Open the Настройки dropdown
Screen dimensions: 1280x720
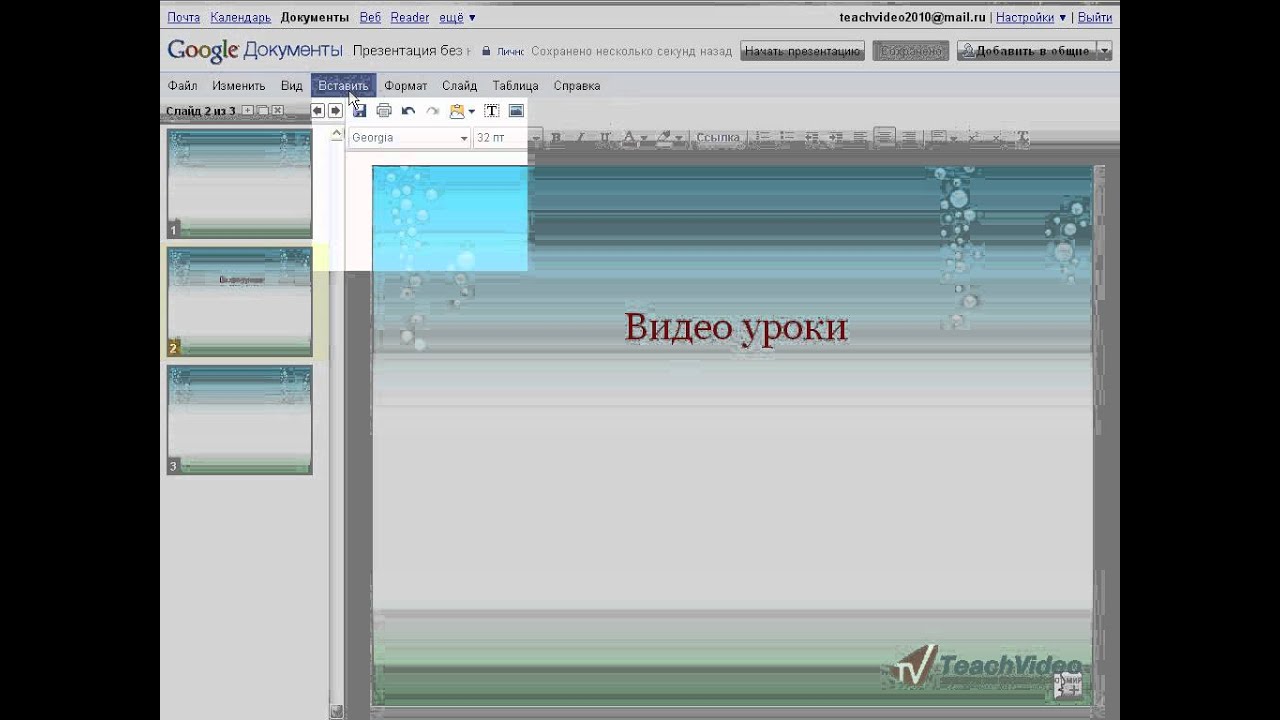[x=1031, y=17]
